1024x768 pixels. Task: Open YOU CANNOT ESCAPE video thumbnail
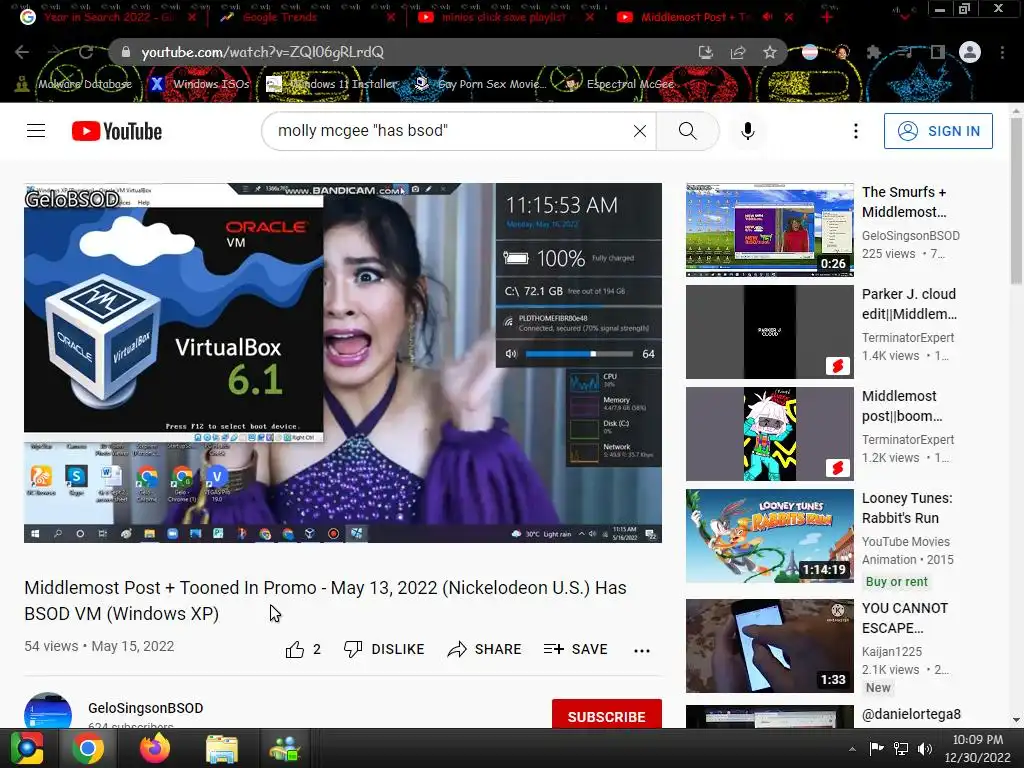pyautogui.click(x=769, y=646)
